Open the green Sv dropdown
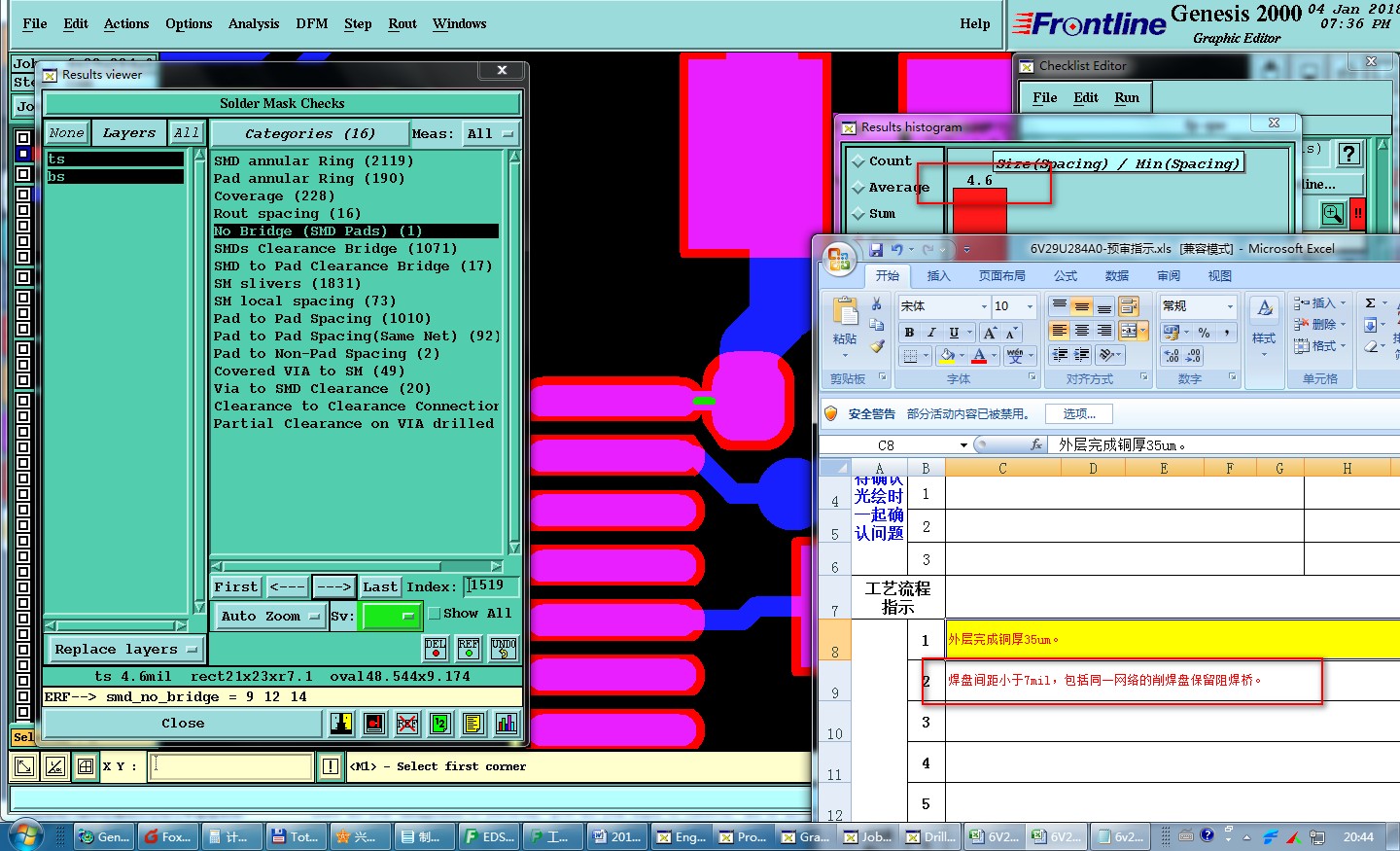 390,616
